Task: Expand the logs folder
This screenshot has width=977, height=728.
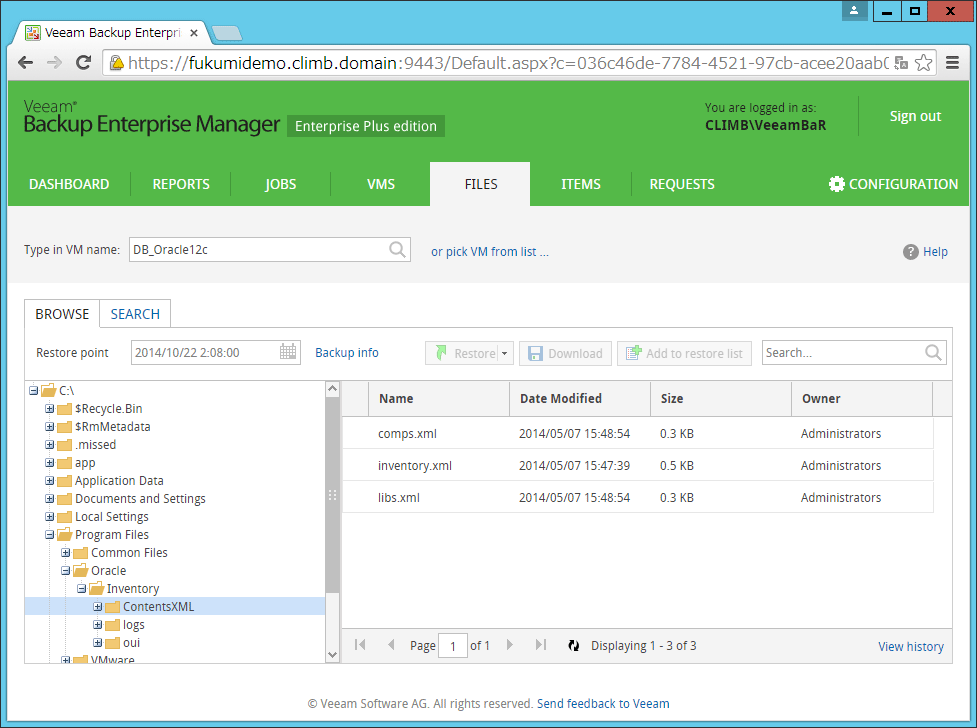Action: [x=97, y=625]
